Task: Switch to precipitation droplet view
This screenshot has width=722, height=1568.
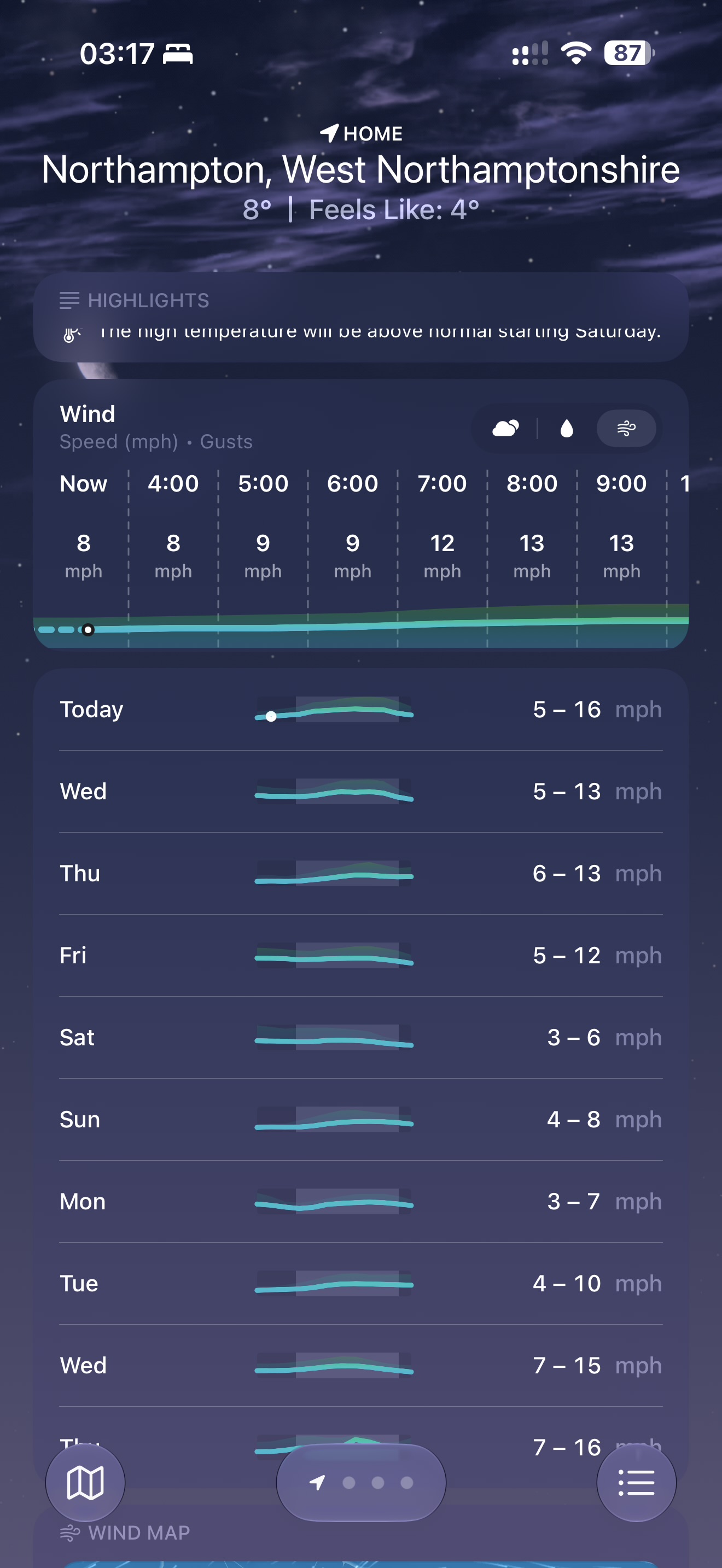Action: (567, 429)
